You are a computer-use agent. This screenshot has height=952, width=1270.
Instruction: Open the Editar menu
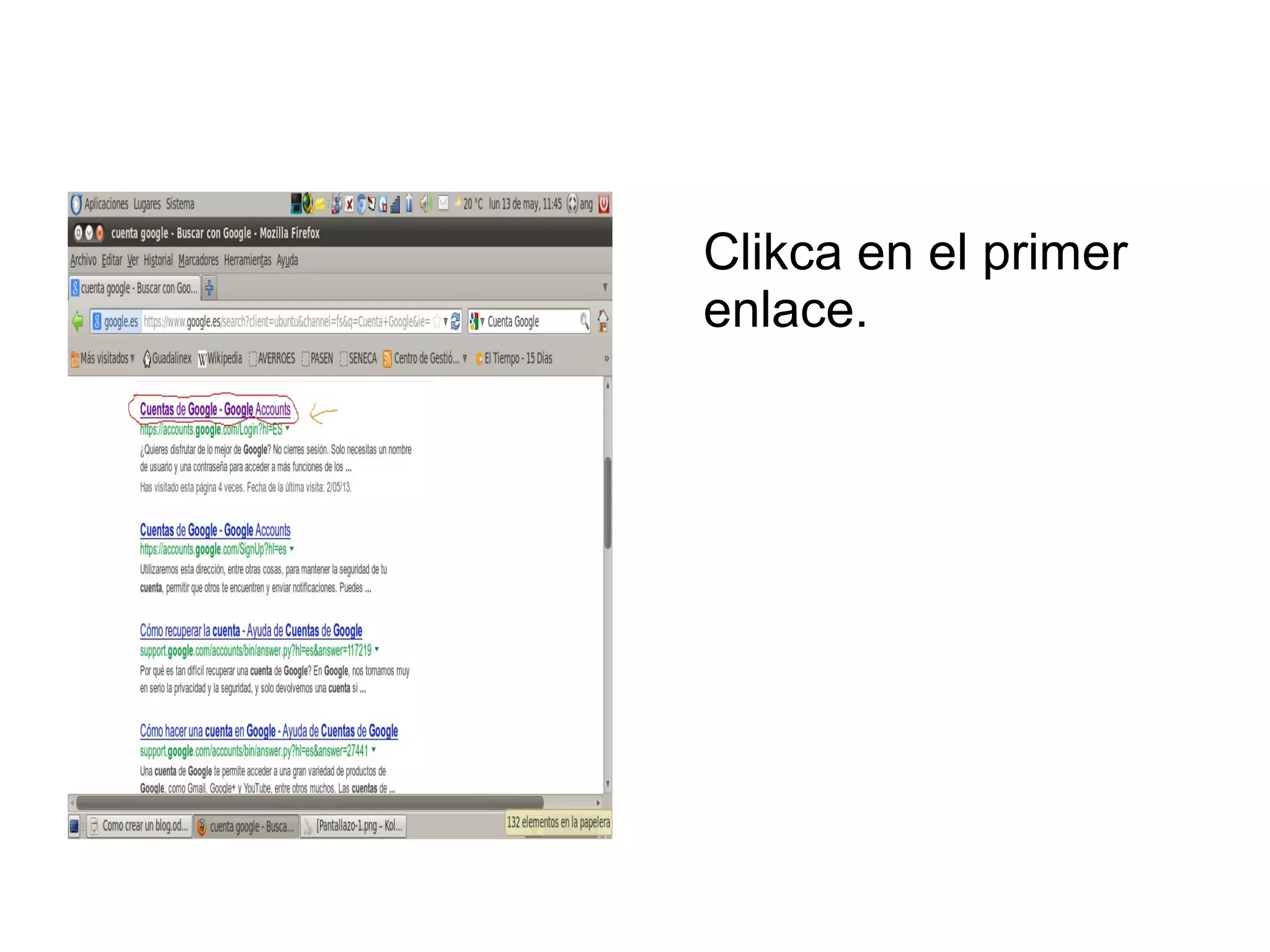coord(112,260)
